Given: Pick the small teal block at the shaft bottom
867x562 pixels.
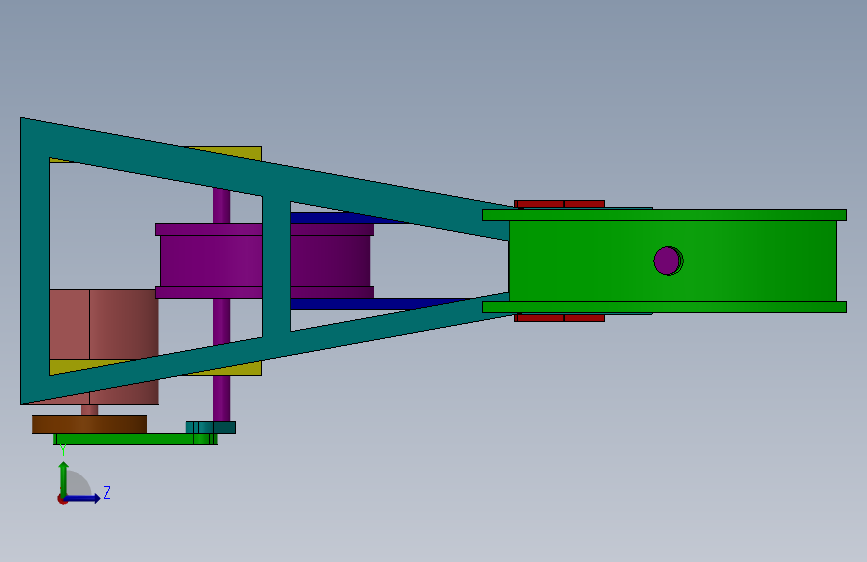Looking at the screenshot, I should (210, 427).
